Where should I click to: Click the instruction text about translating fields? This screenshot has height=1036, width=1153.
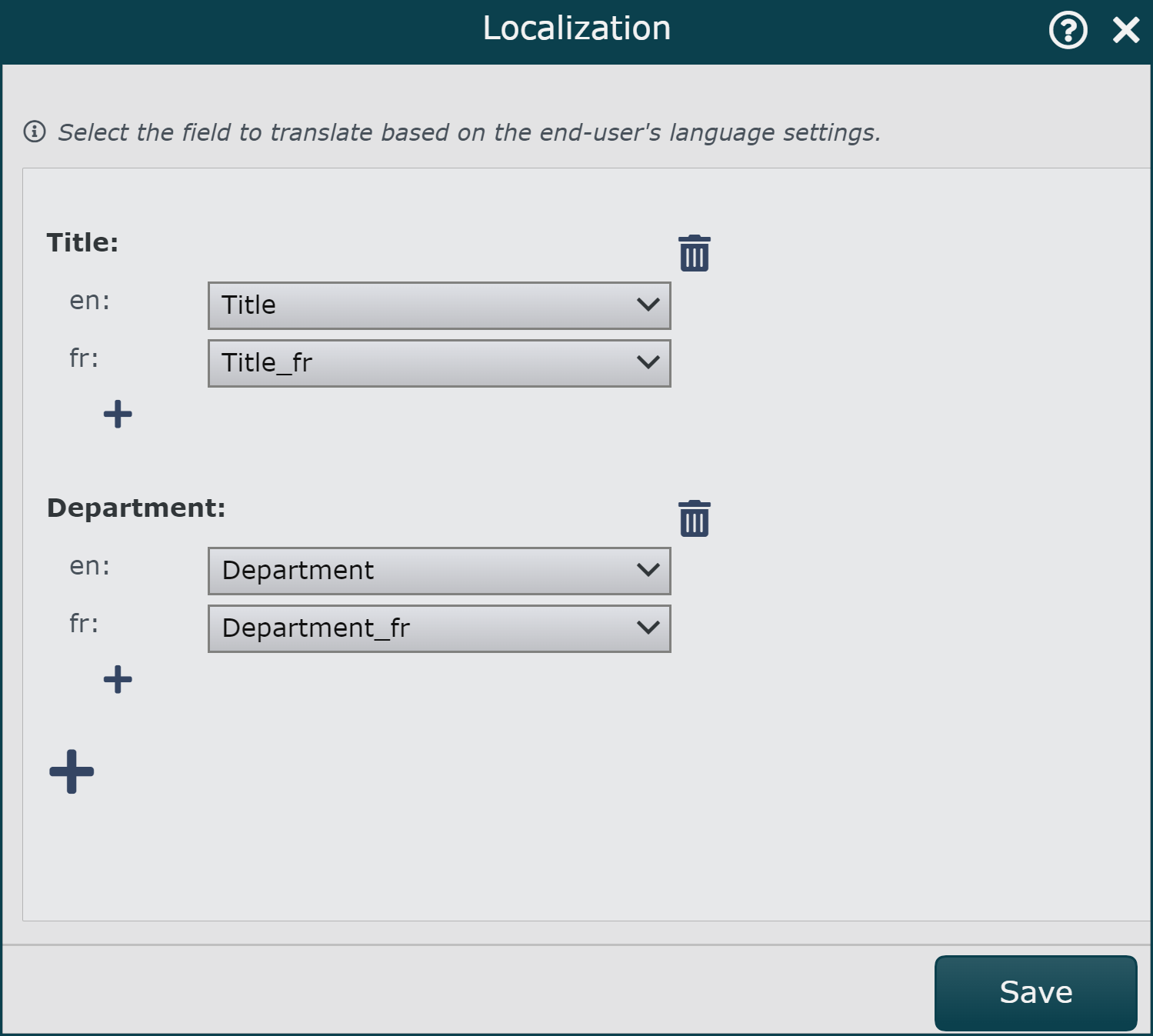[x=469, y=132]
